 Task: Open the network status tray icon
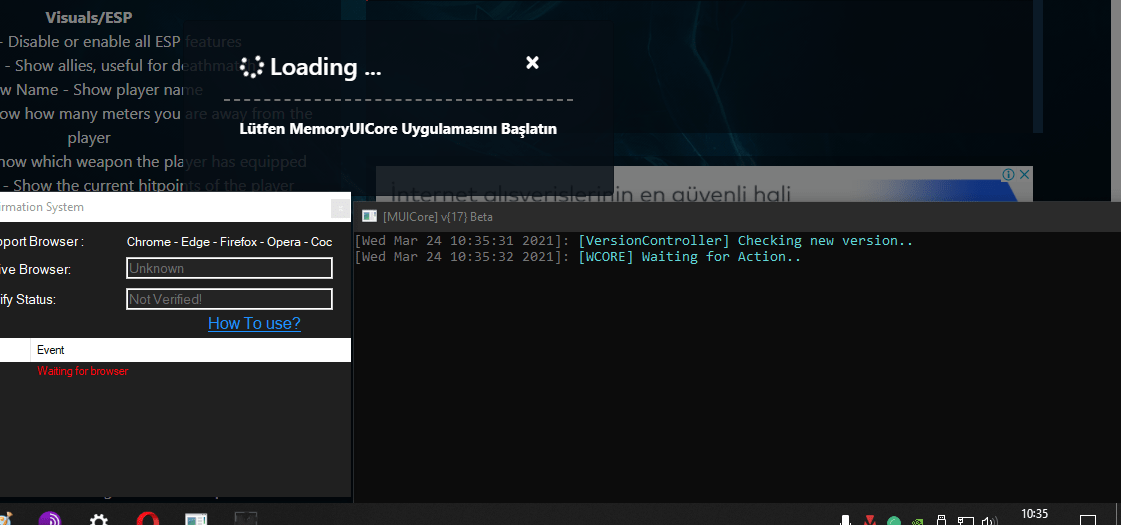pos(966,521)
